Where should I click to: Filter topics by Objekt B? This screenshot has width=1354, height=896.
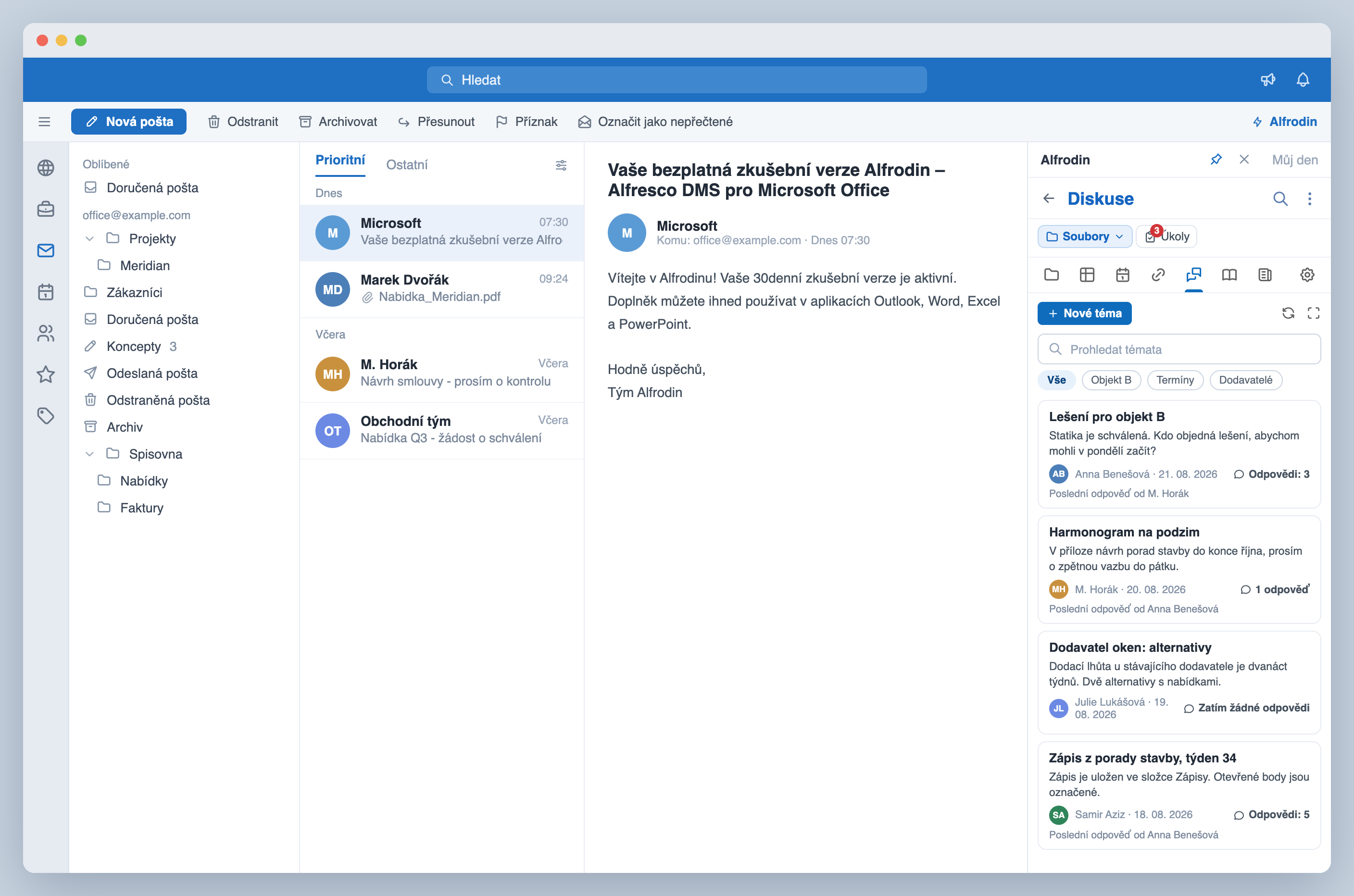[x=1111, y=380]
